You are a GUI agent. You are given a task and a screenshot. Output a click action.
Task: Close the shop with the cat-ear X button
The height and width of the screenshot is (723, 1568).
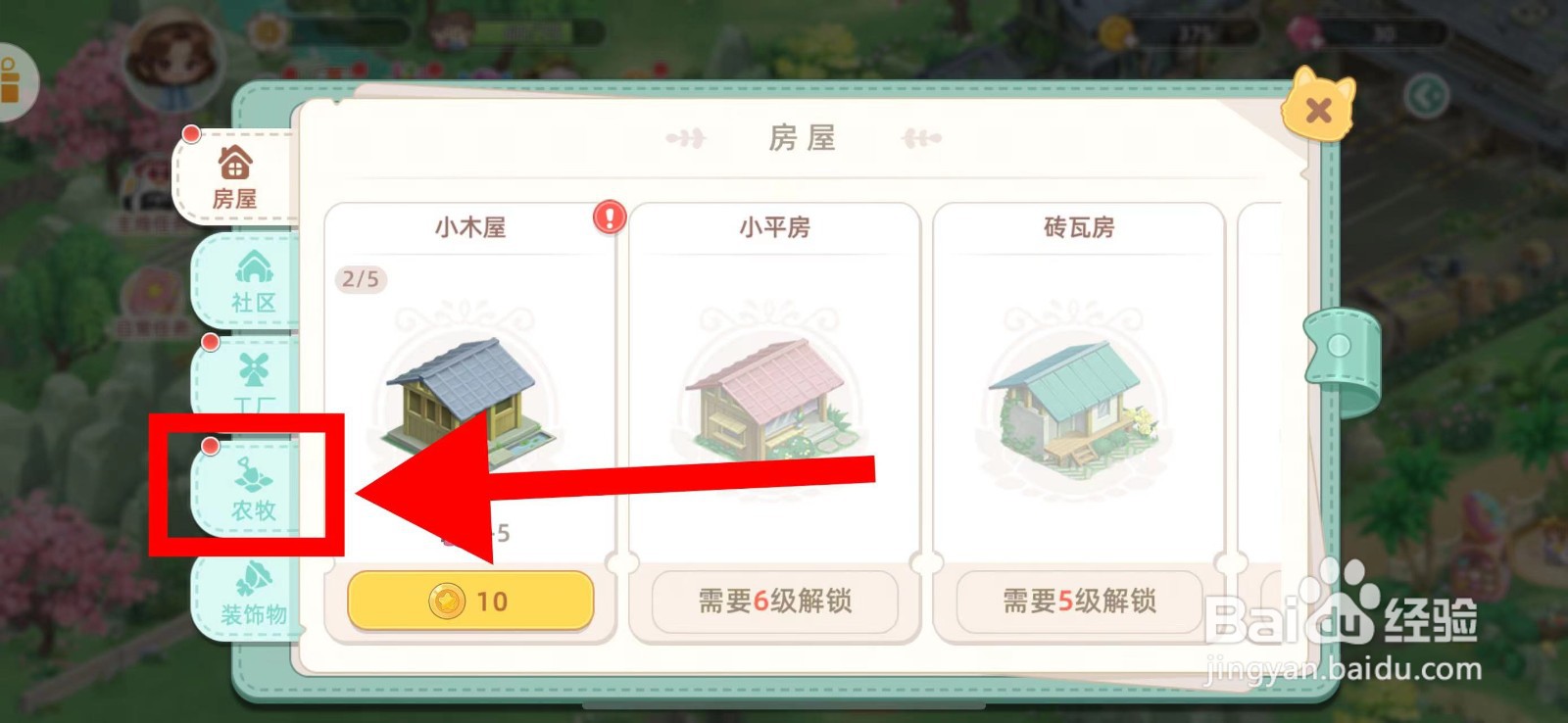(1318, 105)
